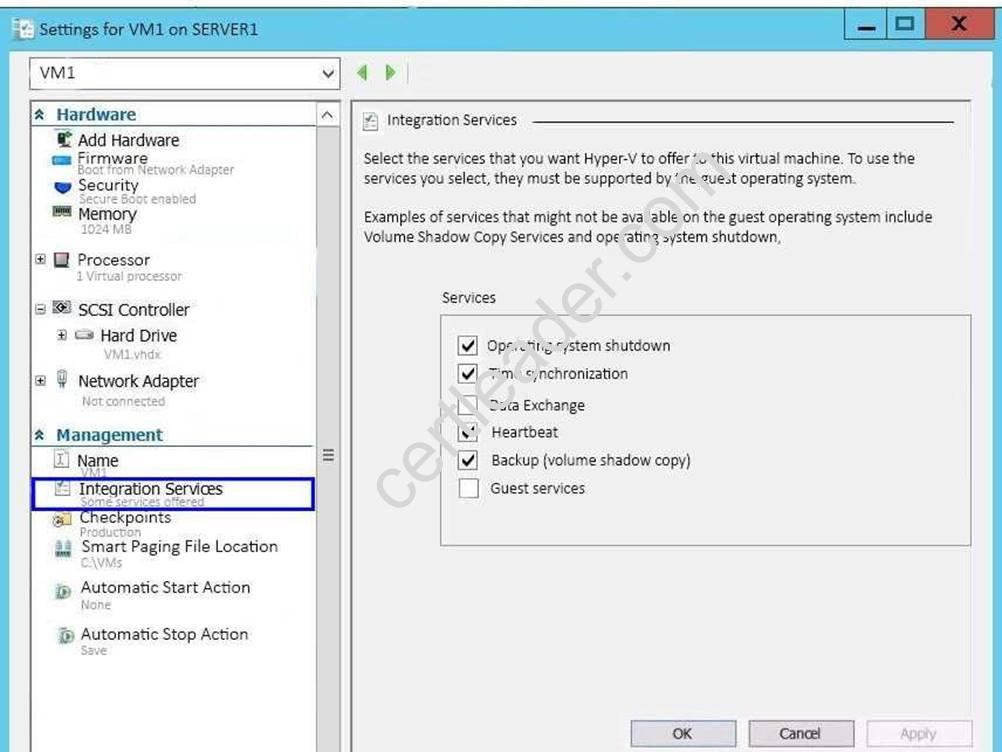The width and height of the screenshot is (1002, 752).
Task: Uncheck Time synchronization service
Action: [x=468, y=373]
